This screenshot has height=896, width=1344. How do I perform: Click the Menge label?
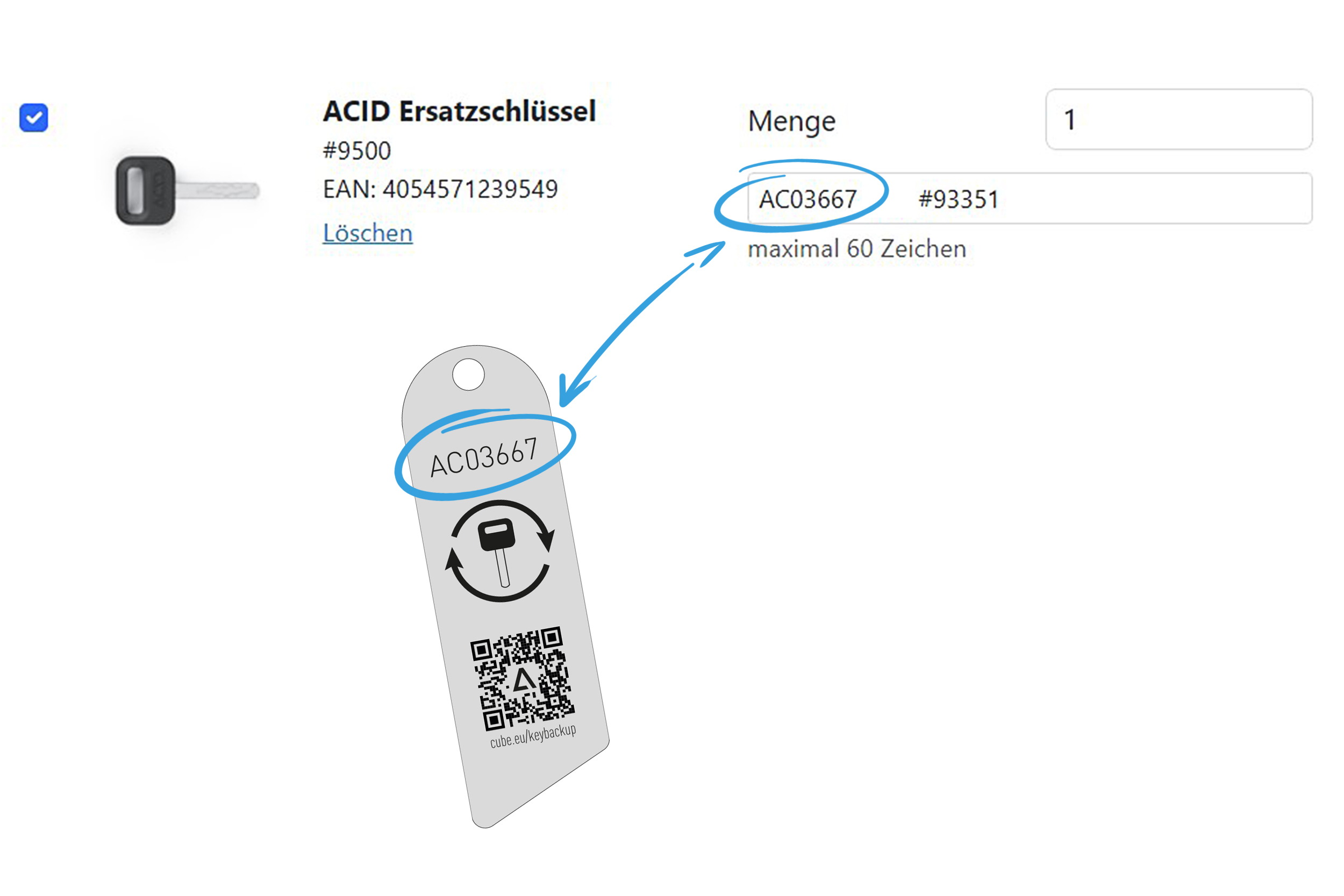791,121
